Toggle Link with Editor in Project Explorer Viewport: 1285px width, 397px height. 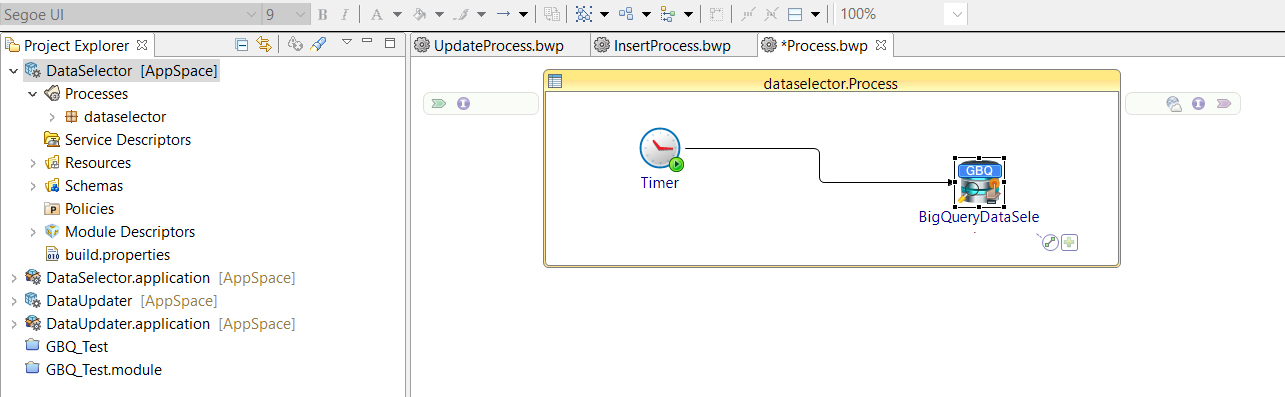pos(264,44)
